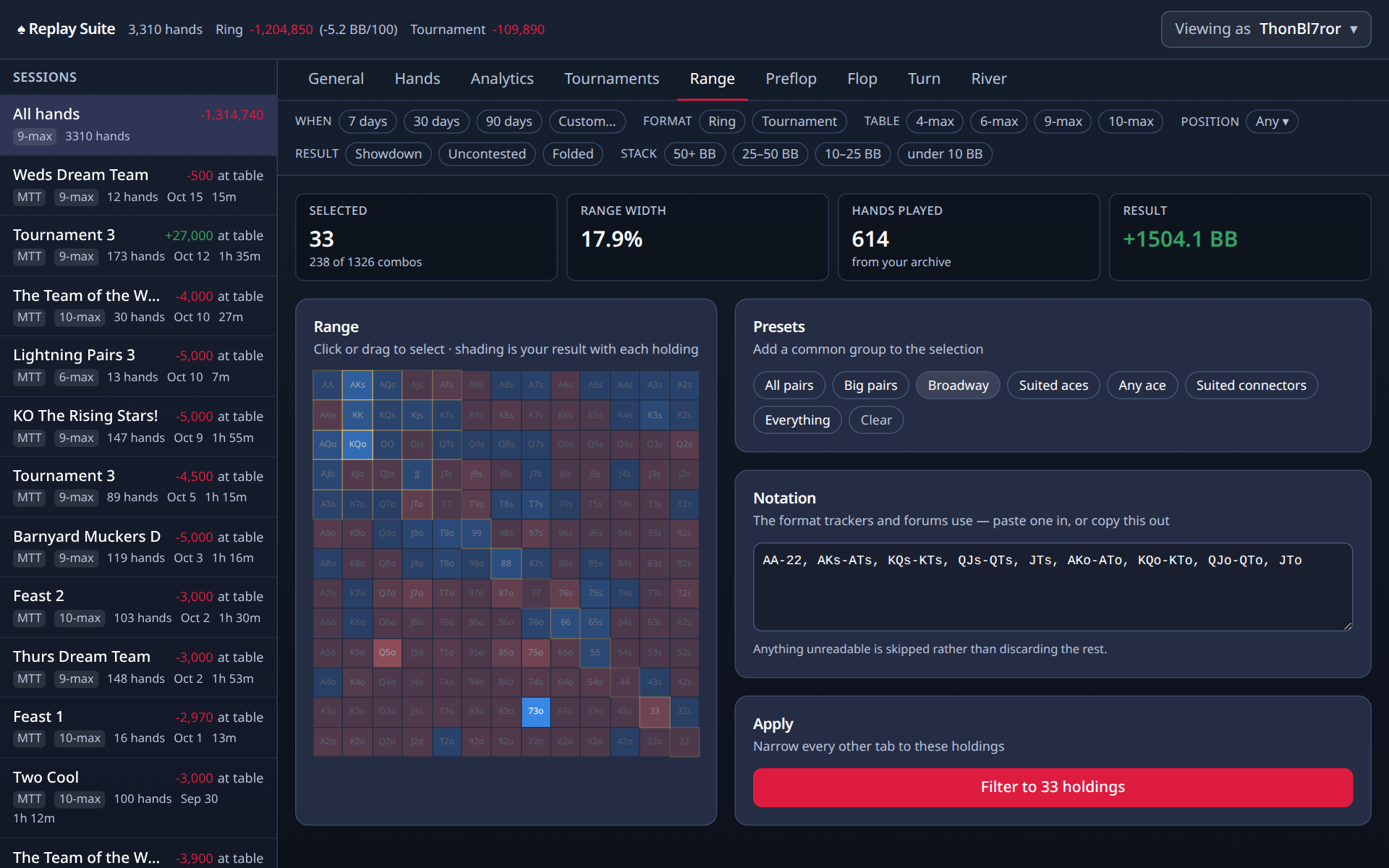Image resolution: width=1389 pixels, height=868 pixels.
Task: Select the highlighted 73o cell in the grid
Action: tap(535, 711)
